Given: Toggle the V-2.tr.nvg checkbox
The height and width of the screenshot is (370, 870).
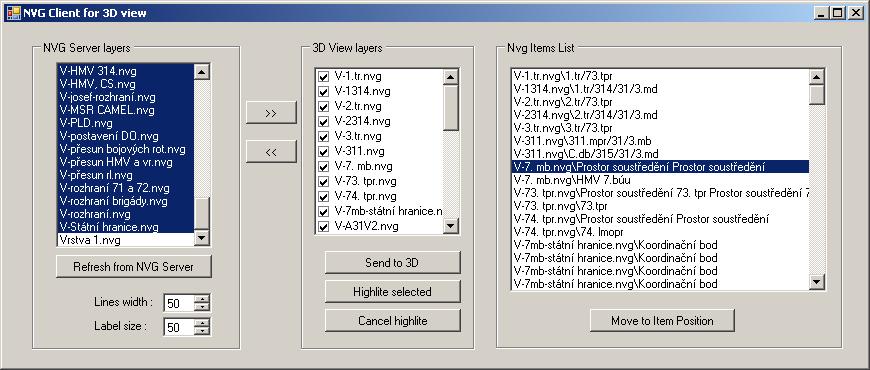Looking at the screenshot, I should coord(323,107).
